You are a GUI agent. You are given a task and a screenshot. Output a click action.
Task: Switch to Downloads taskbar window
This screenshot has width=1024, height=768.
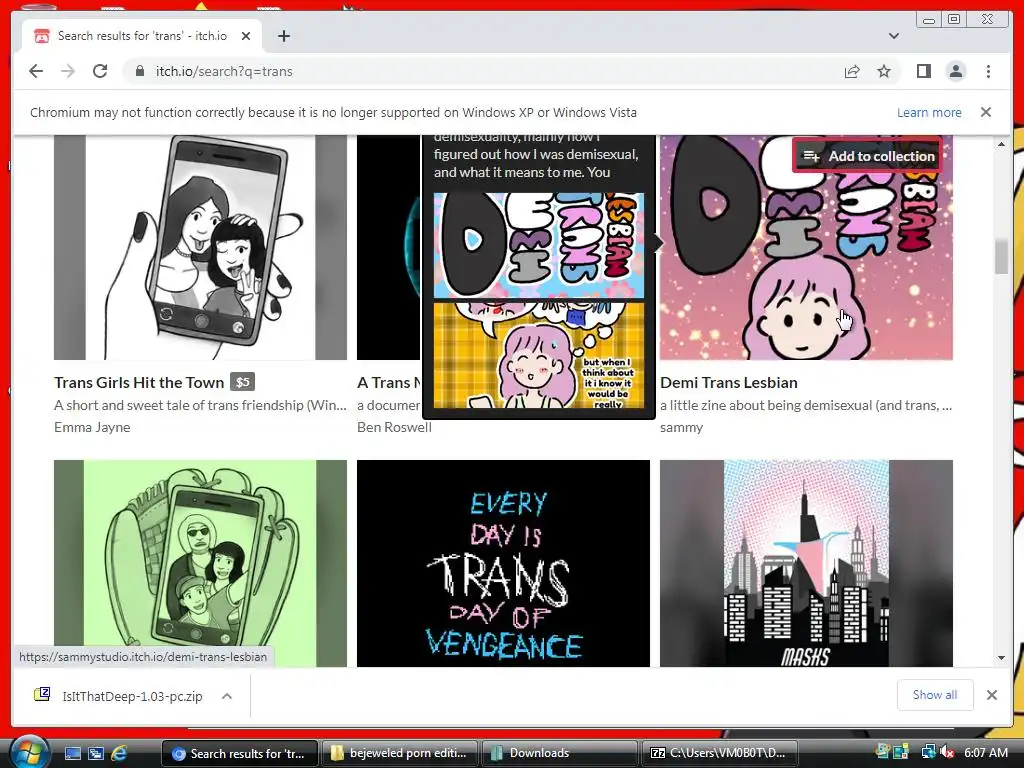559,753
